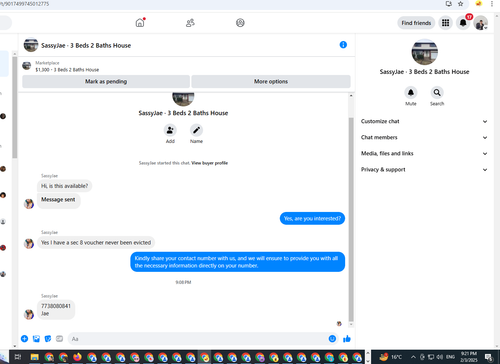
Task: Click the right panel listing photo
Action: pos(424,52)
